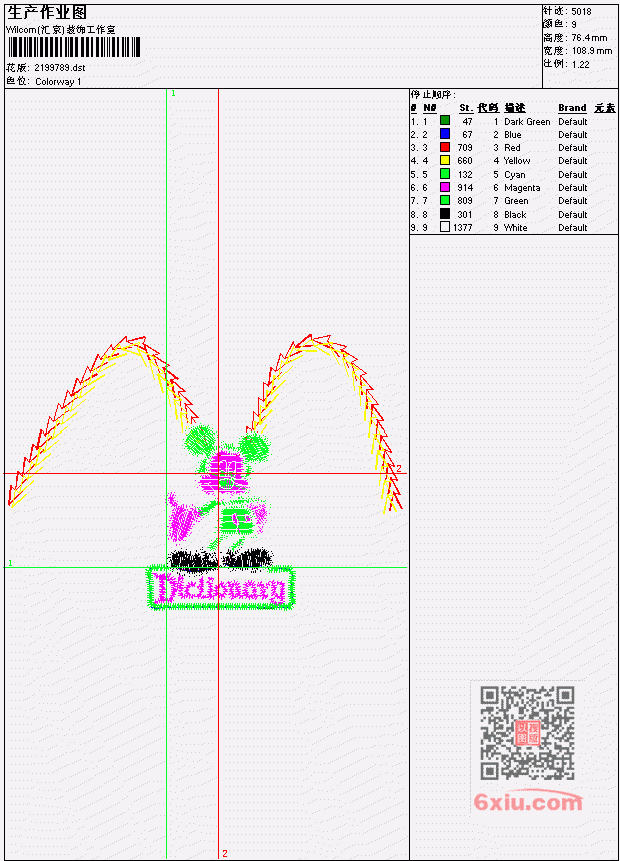Select stitch count 67 in Blue row
Image resolution: width=620 pixels, height=861 pixels.
(x=467, y=135)
